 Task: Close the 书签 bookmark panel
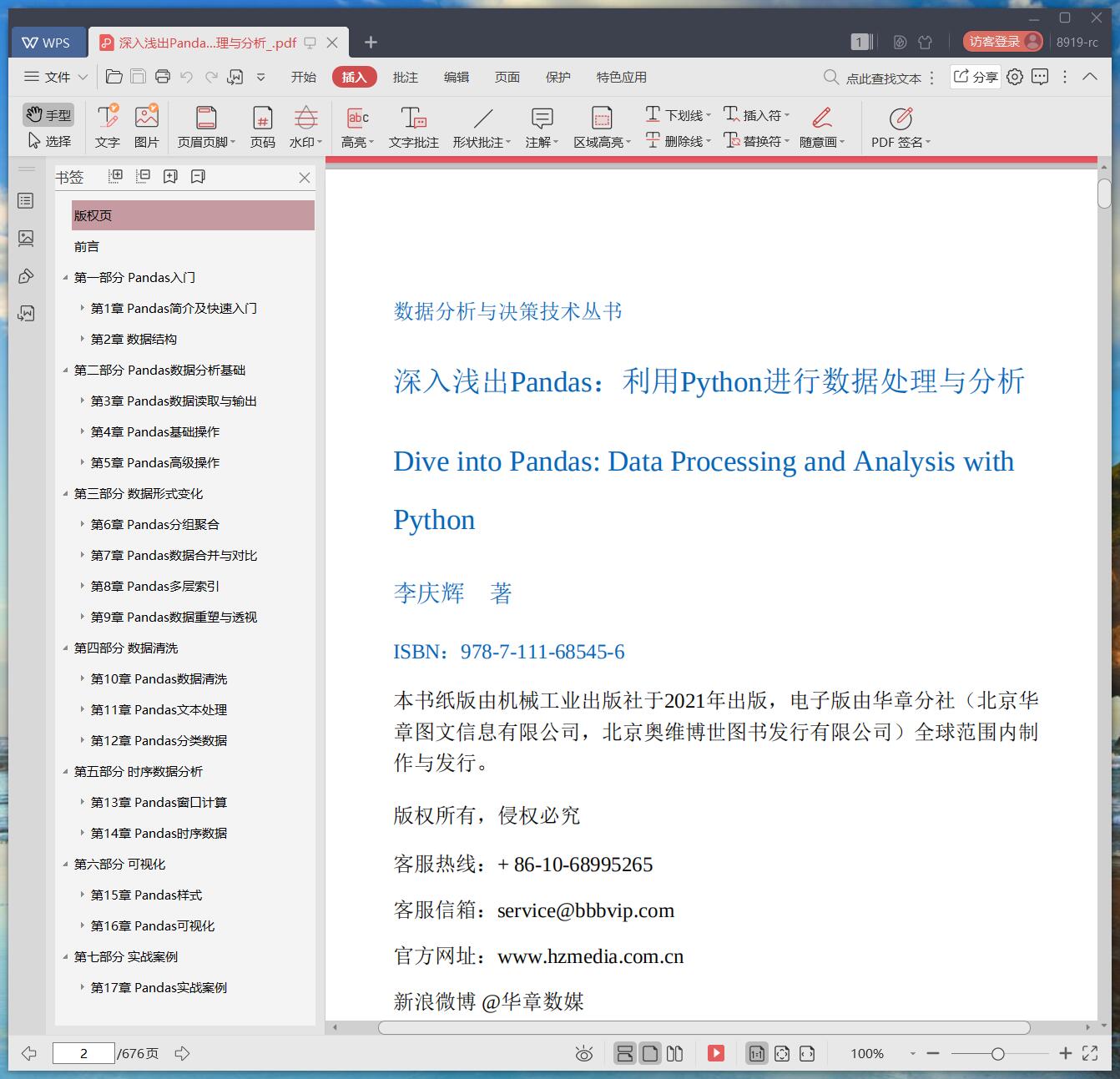[x=305, y=178]
